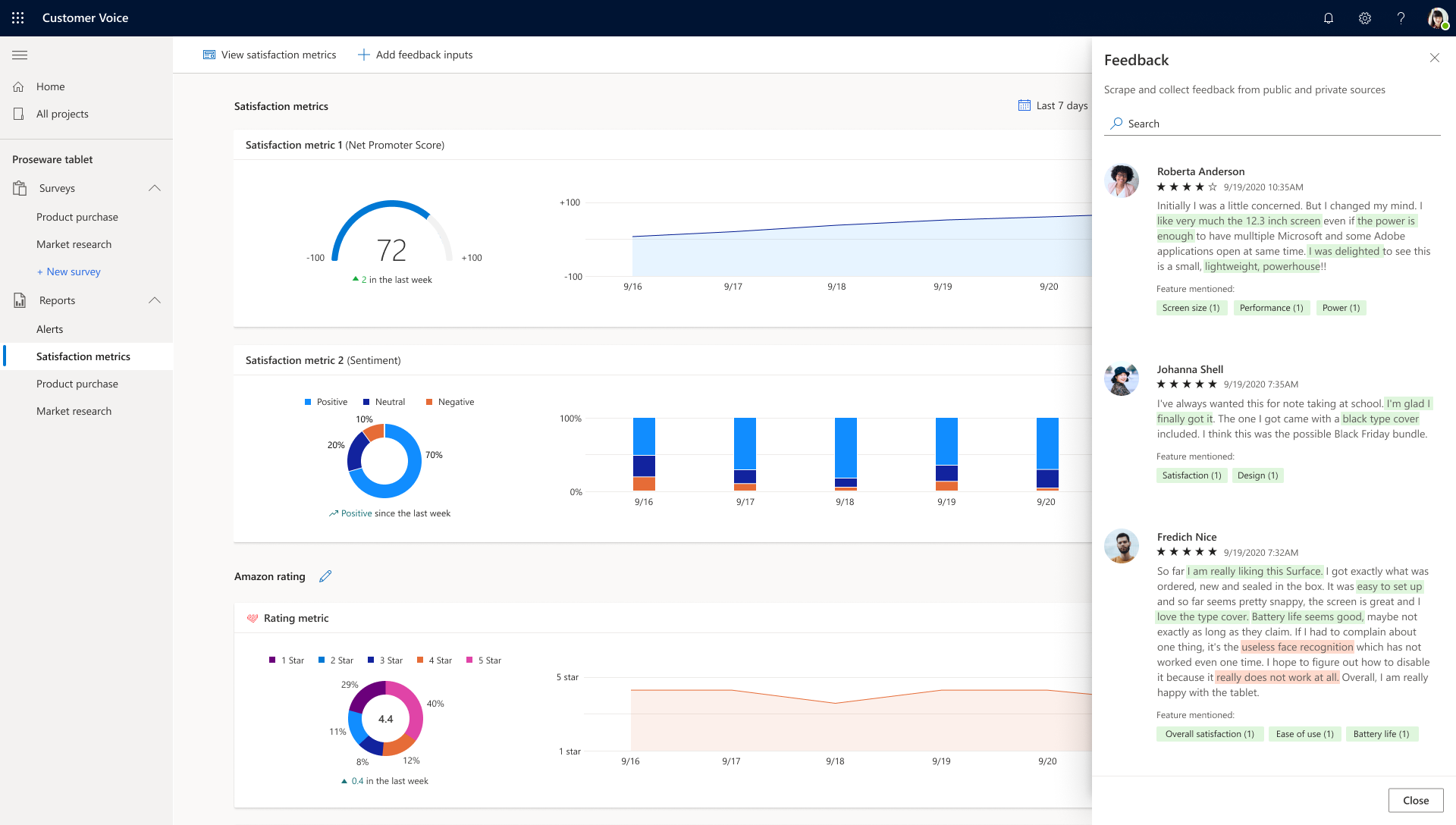This screenshot has width=1456, height=825.
Task: Open Product purchase report under Reports
Action: [x=77, y=384]
